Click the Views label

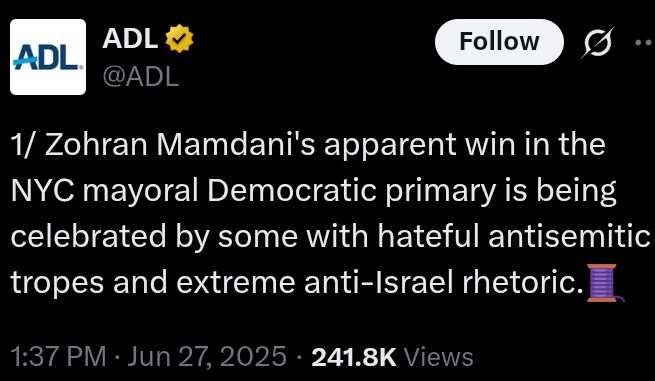(x=439, y=358)
